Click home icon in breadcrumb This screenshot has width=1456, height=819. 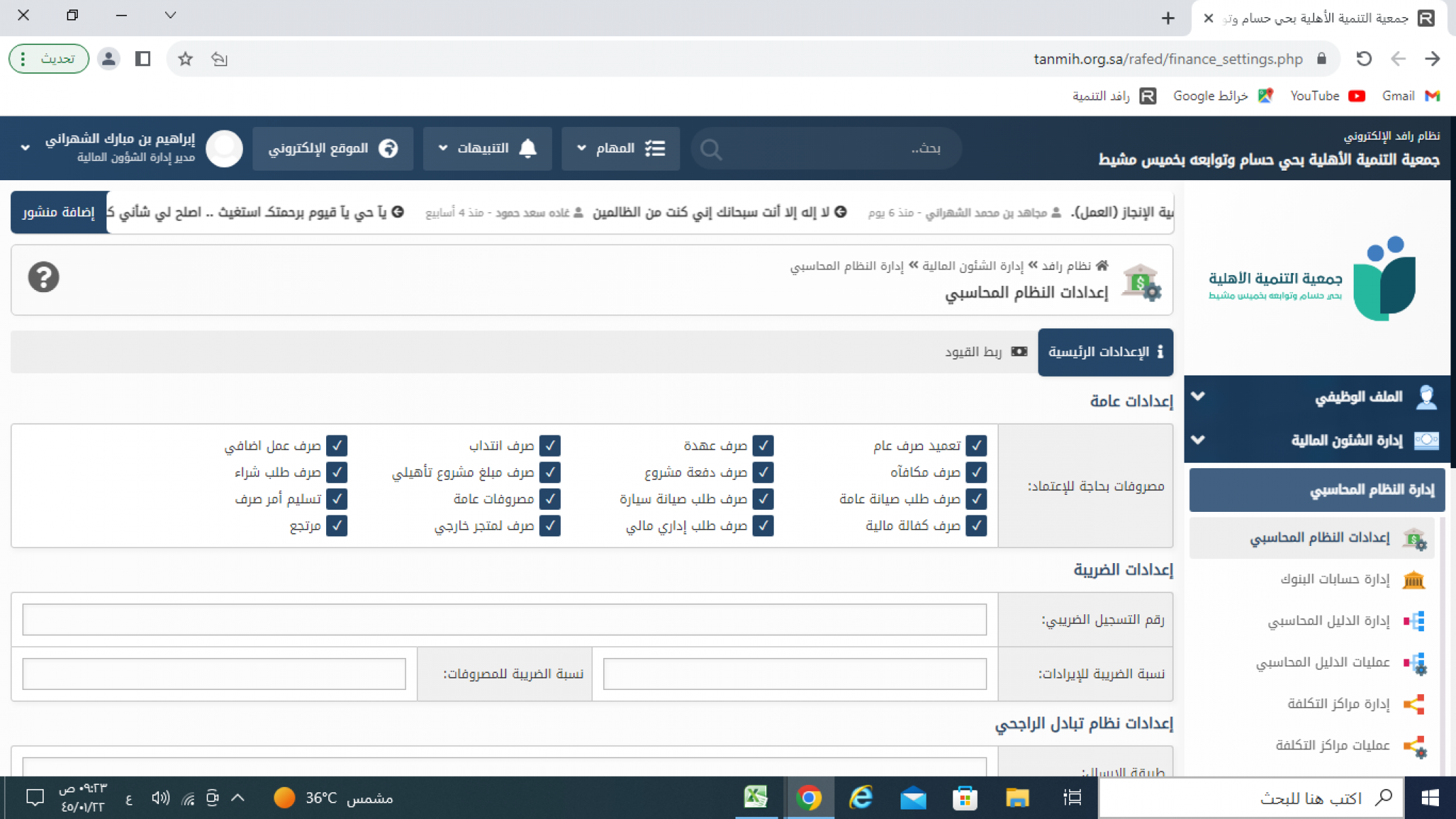(1103, 265)
